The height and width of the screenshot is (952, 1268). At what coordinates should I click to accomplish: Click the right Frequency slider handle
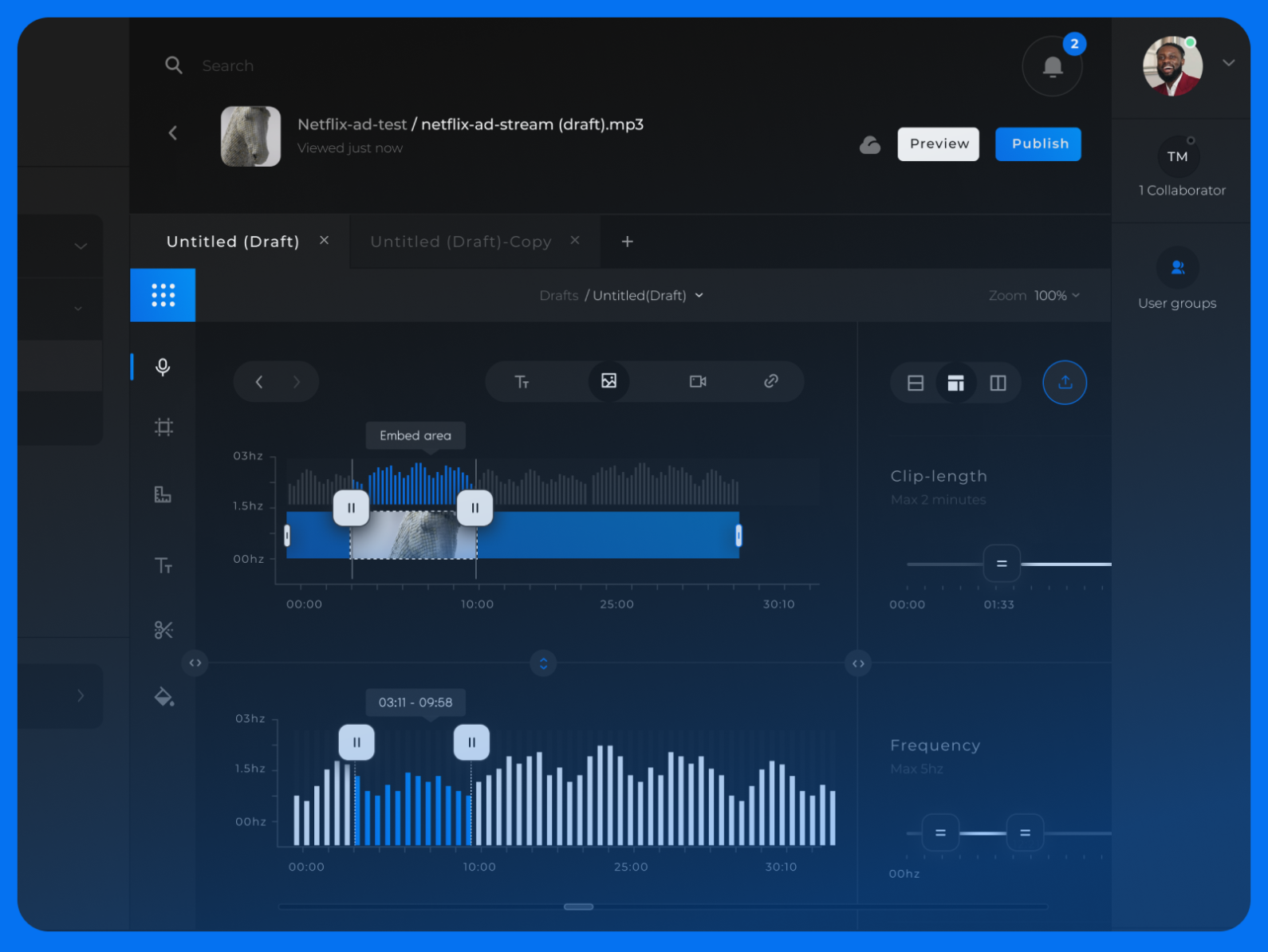[1025, 833]
